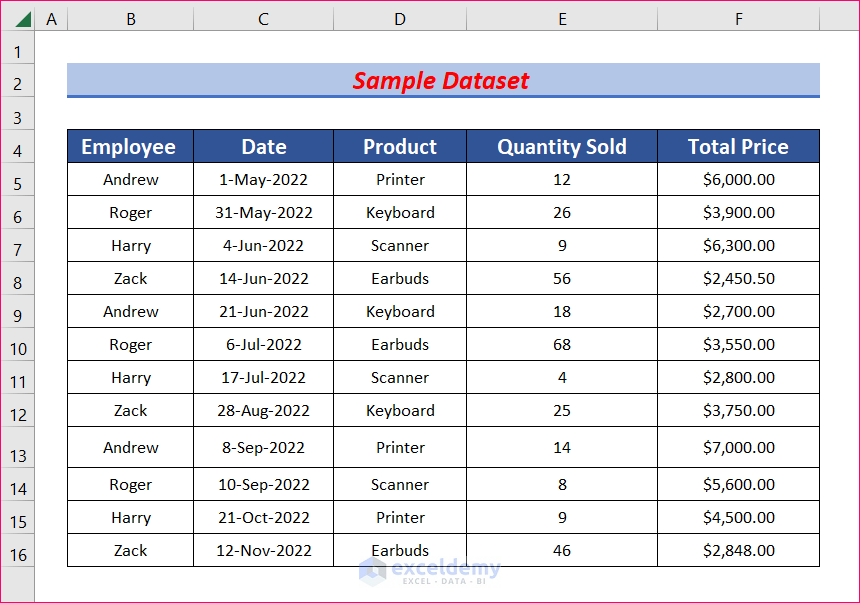Select the cell with date 1-May-2022
Image resolution: width=860 pixels, height=603 pixels.
[x=263, y=179]
